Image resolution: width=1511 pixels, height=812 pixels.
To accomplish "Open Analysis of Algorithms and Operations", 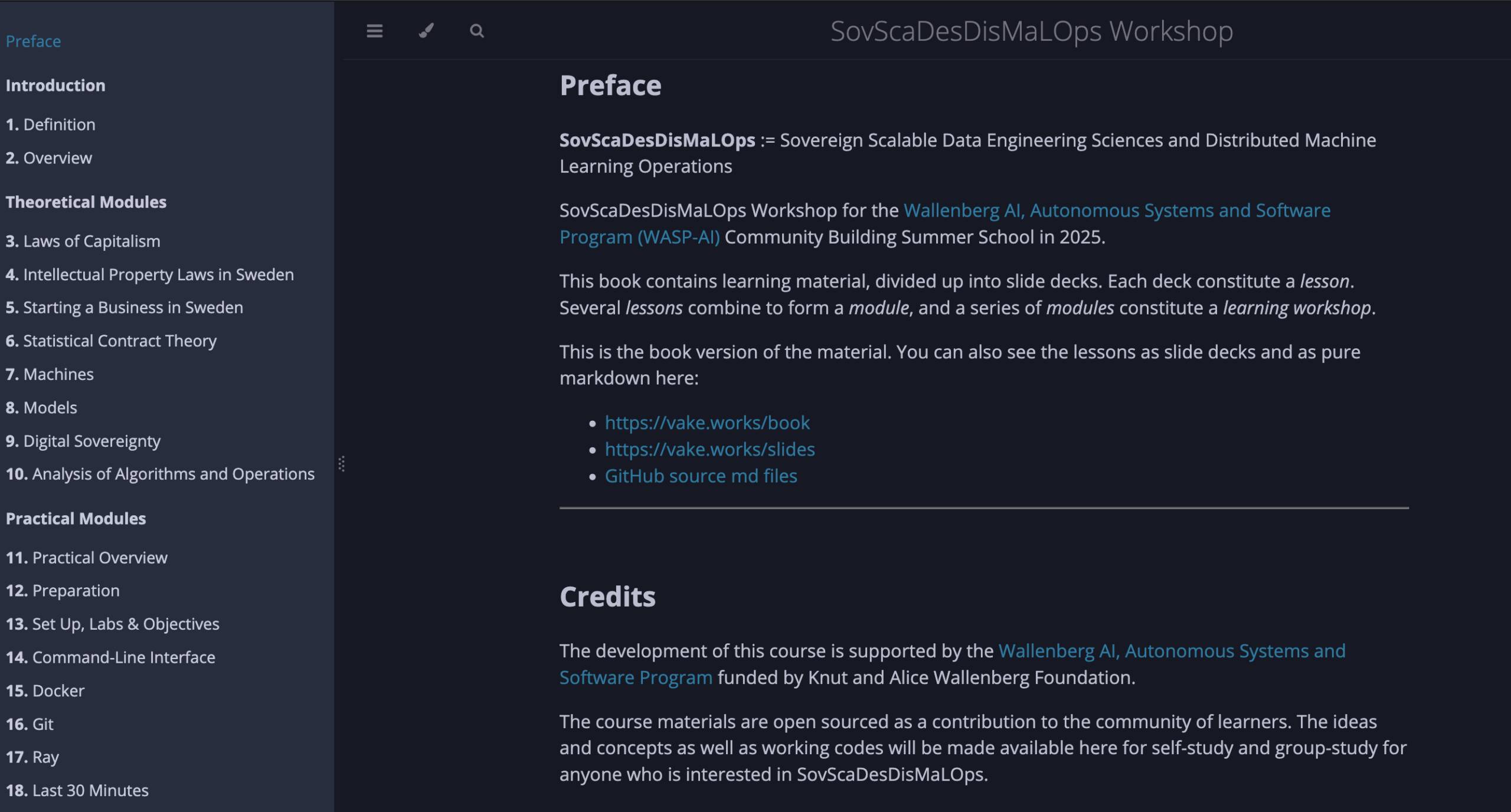I will pos(161,474).
